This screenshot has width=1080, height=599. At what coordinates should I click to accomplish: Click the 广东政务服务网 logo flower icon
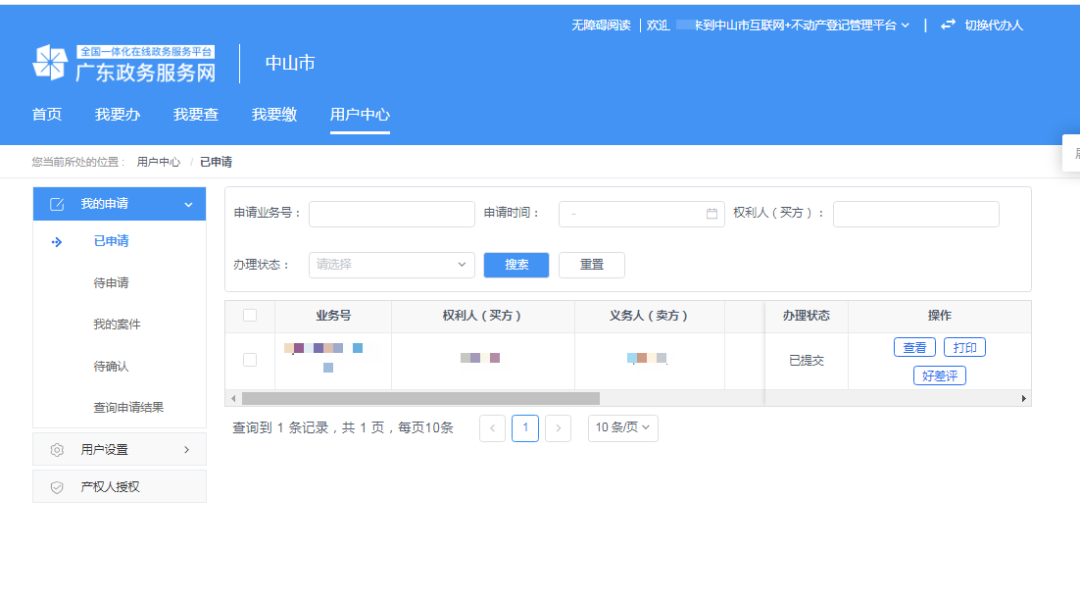tap(52, 62)
